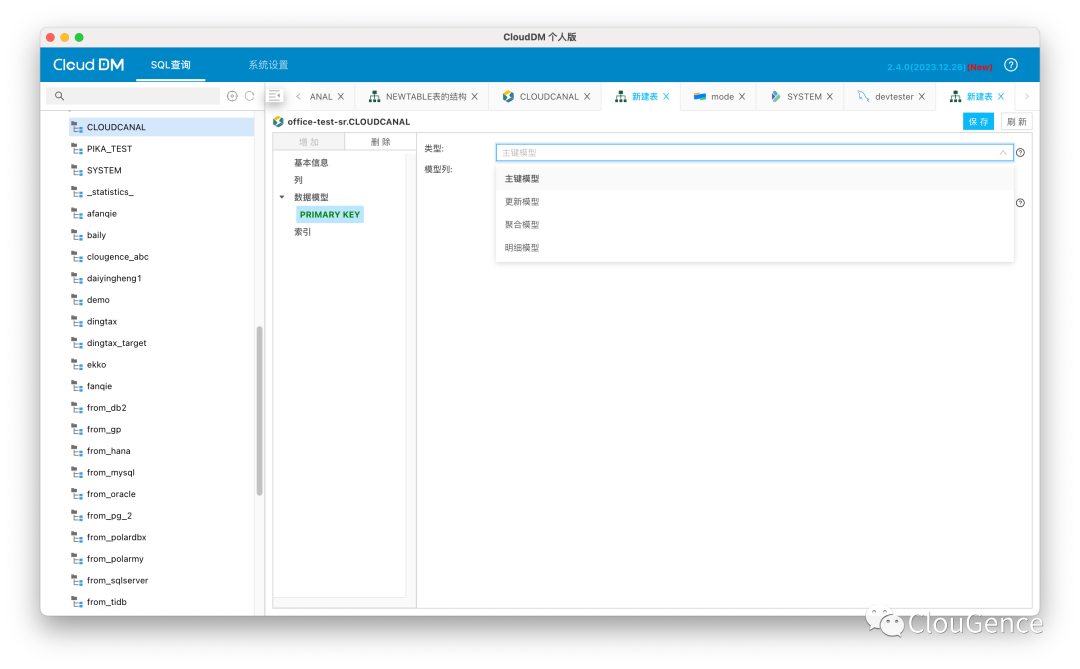Click the table structure icon on NEWTABLE tab

pos(374,96)
